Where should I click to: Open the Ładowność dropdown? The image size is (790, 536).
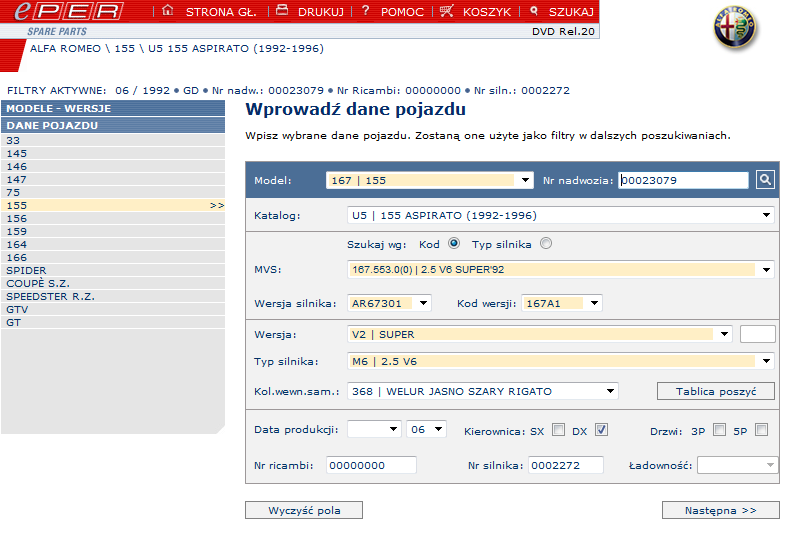click(738, 465)
